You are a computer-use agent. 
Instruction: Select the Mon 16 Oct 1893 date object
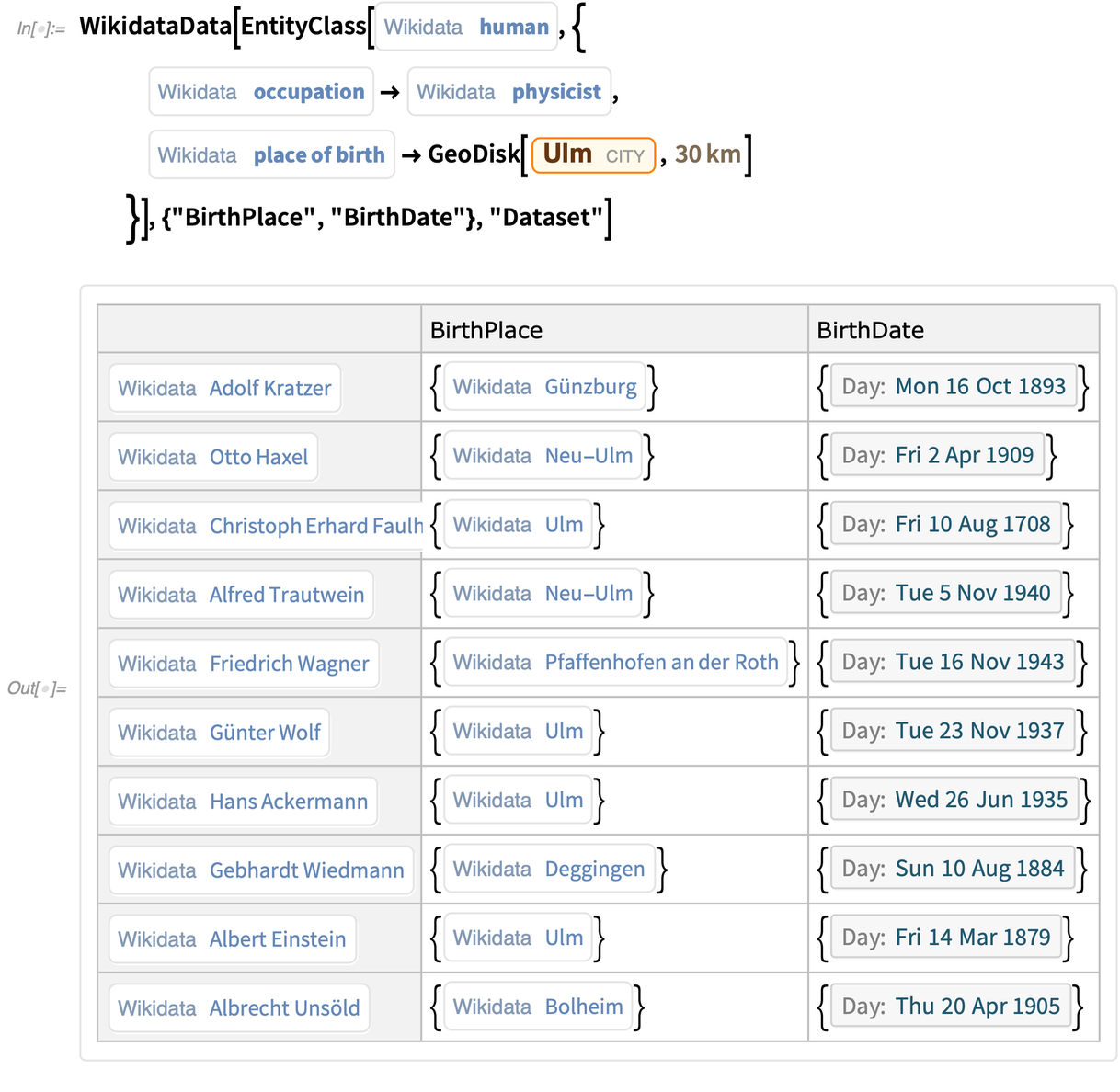click(953, 386)
